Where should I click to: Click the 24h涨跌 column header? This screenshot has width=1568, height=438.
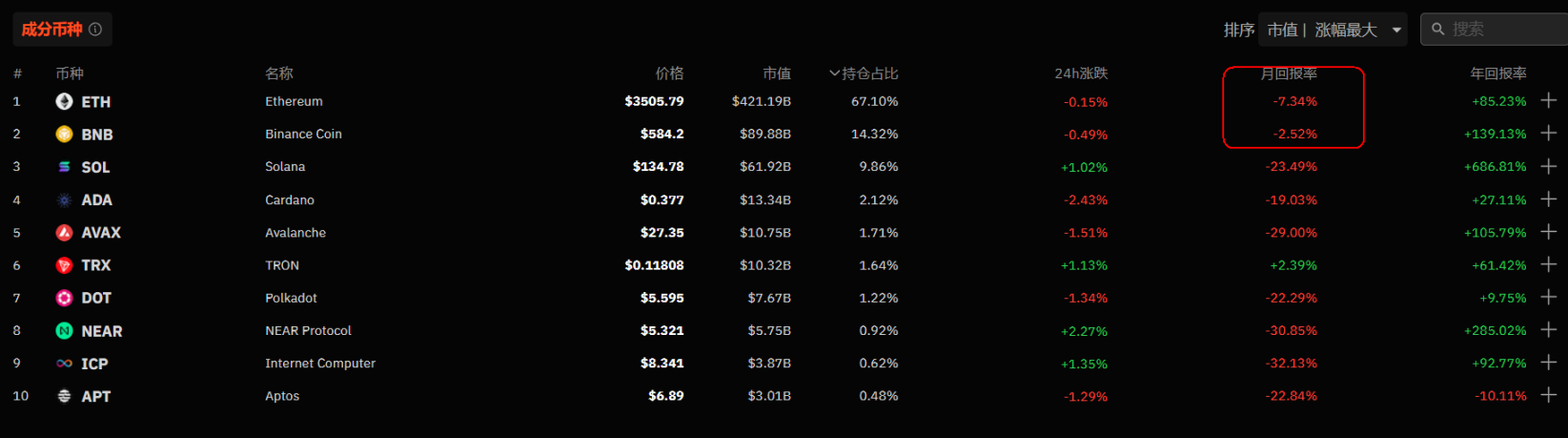pyautogui.click(x=1081, y=73)
